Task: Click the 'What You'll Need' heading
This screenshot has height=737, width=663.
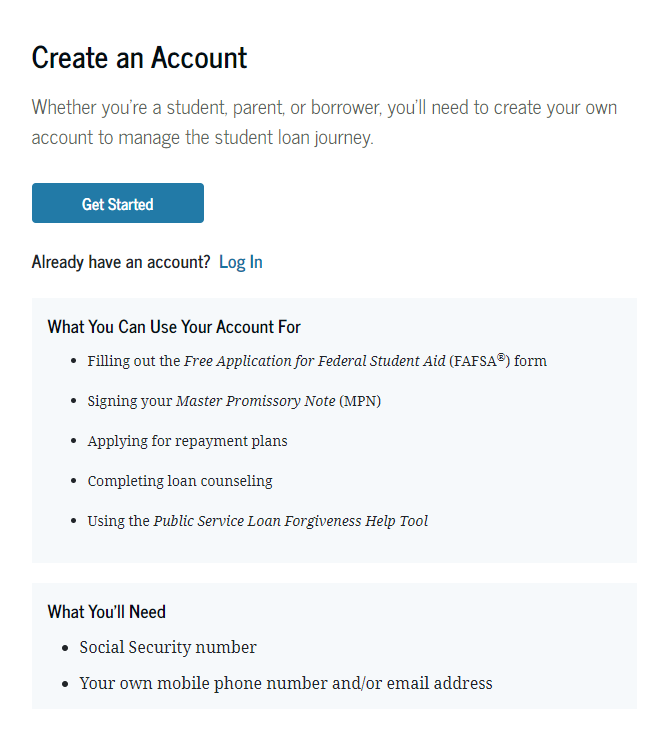Action: 107,612
